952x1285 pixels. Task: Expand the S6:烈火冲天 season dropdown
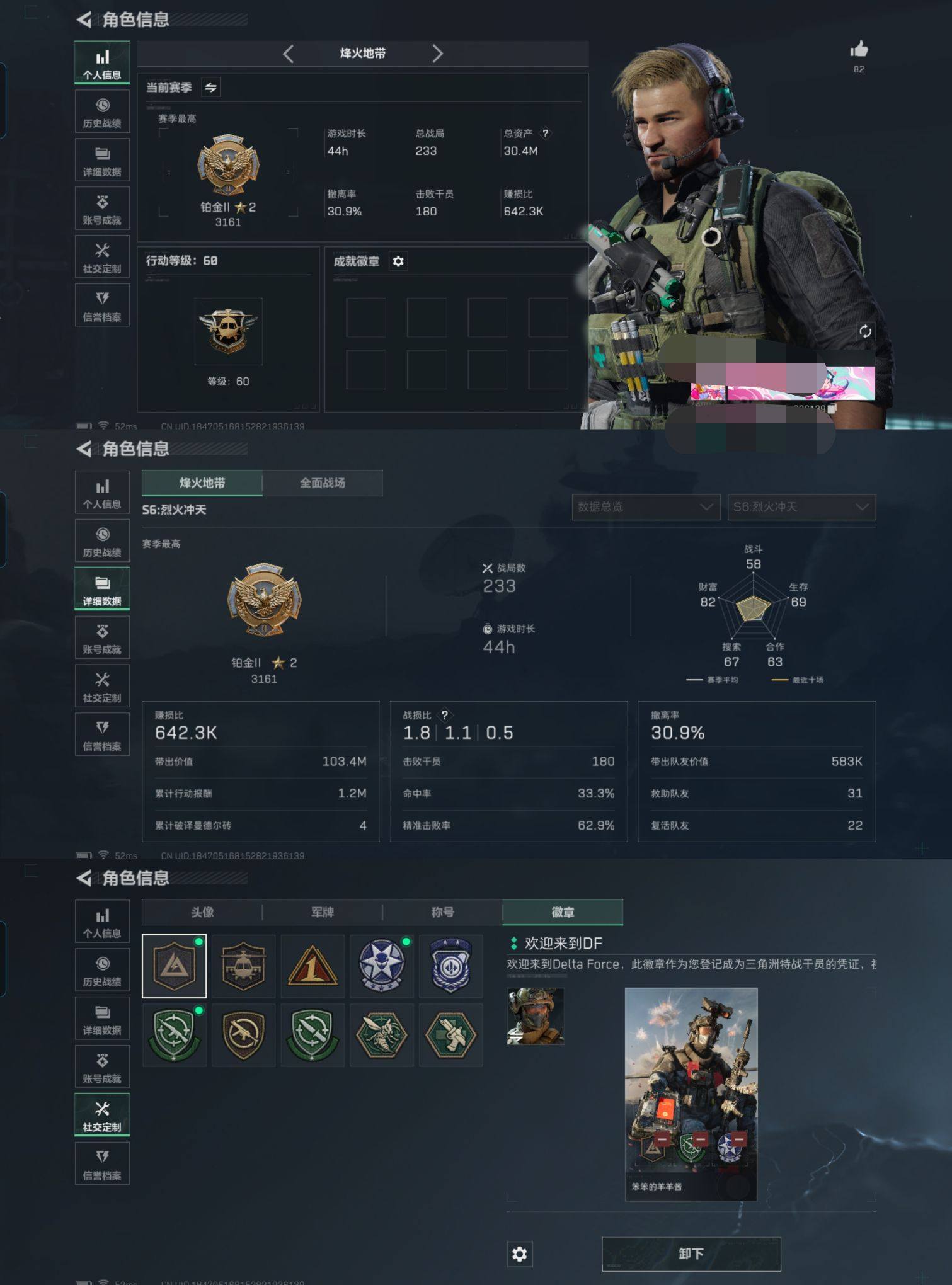801,507
